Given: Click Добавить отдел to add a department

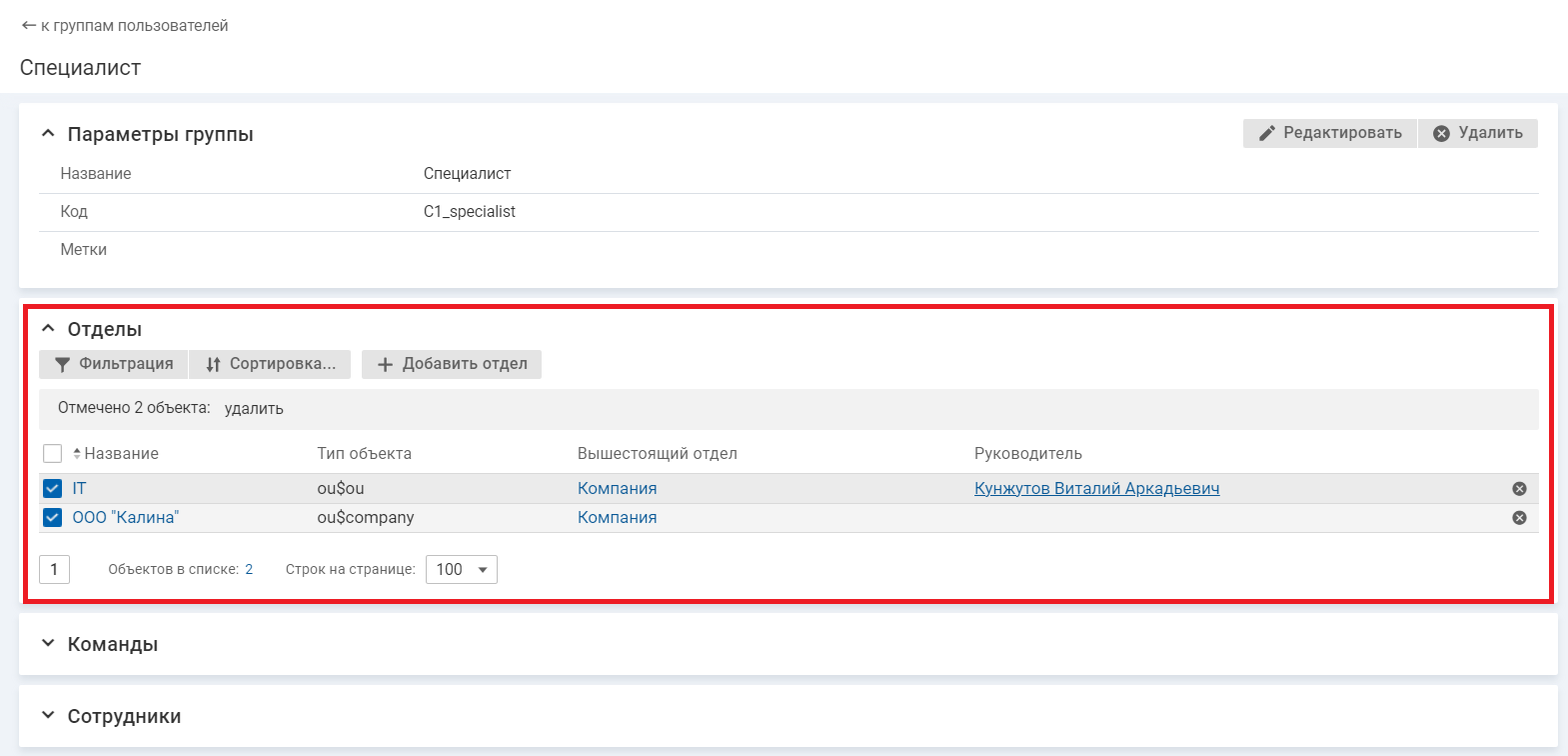Looking at the screenshot, I should click(452, 364).
